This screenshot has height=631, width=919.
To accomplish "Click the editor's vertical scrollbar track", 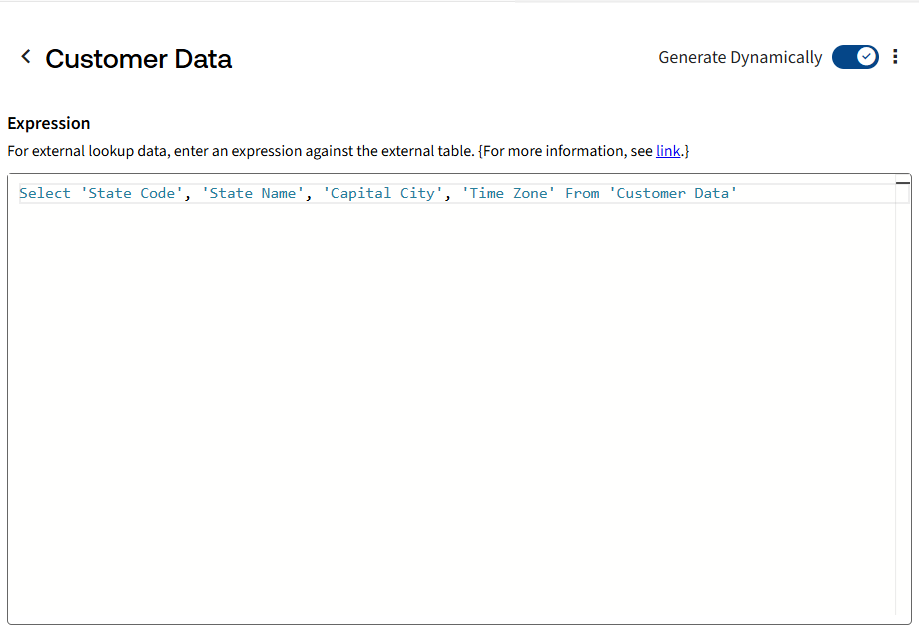I will 902,400.
